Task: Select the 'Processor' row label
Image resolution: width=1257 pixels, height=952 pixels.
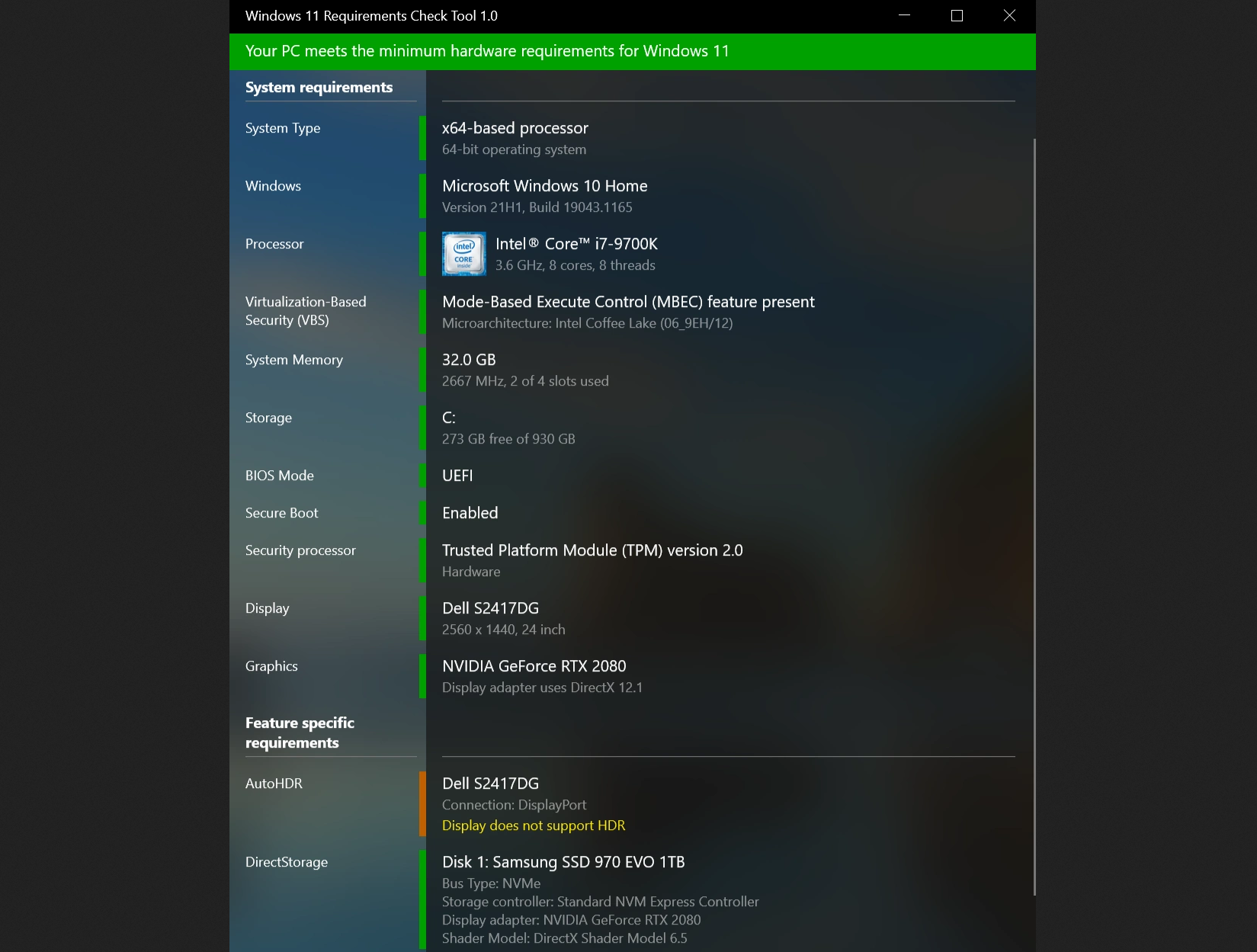Action: tap(274, 244)
